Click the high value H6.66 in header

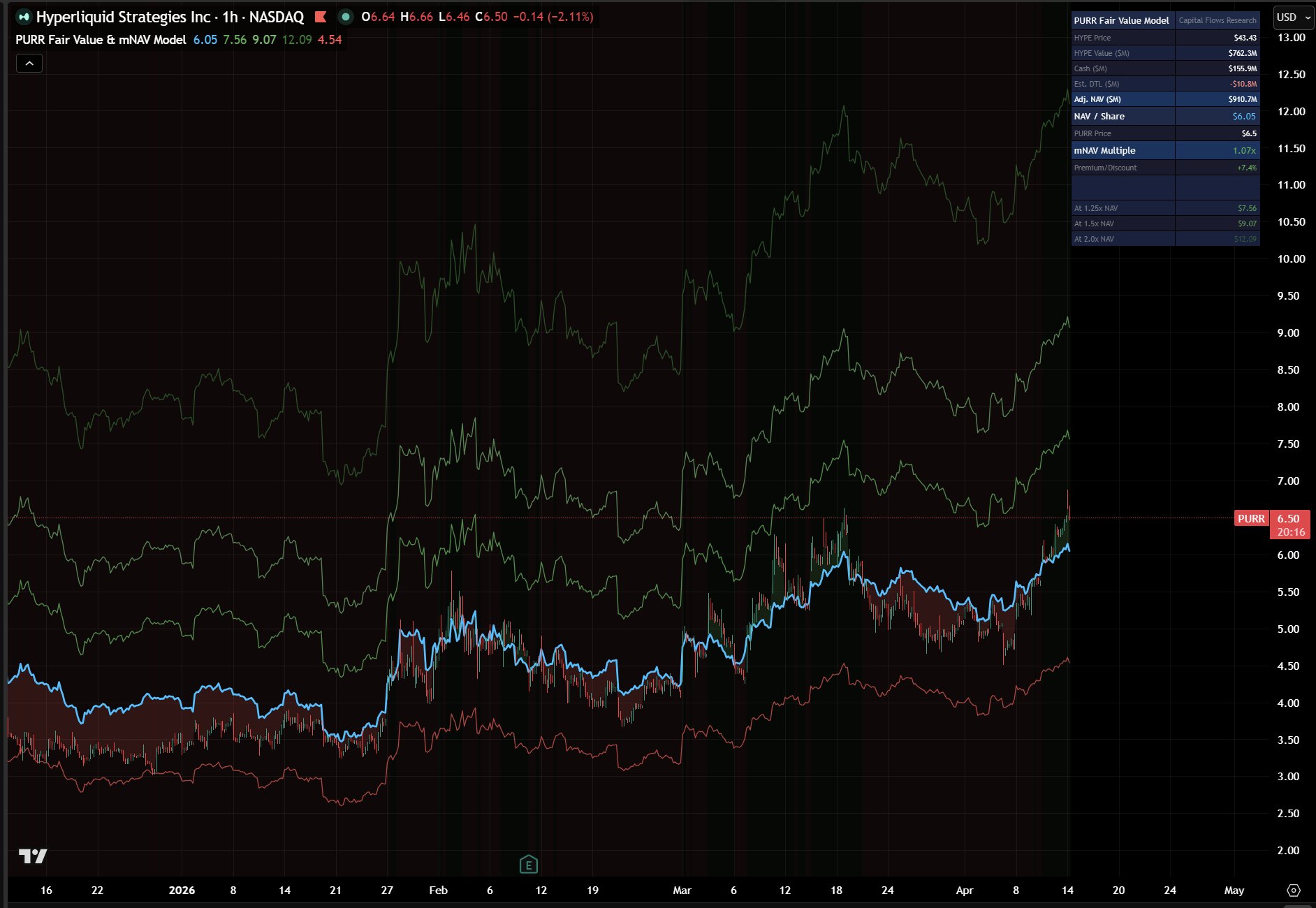(x=416, y=17)
